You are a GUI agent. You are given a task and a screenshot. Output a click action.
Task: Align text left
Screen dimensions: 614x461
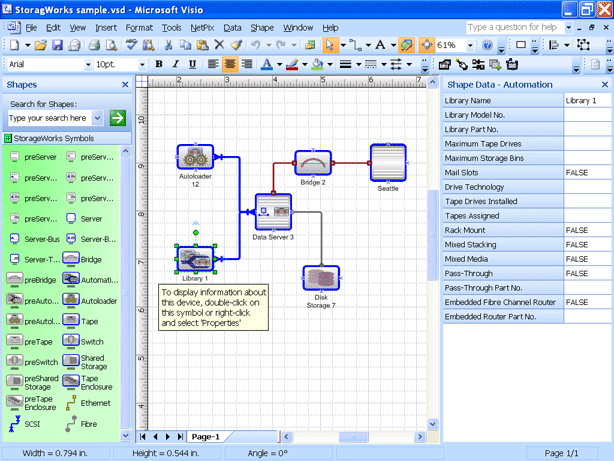[213, 64]
